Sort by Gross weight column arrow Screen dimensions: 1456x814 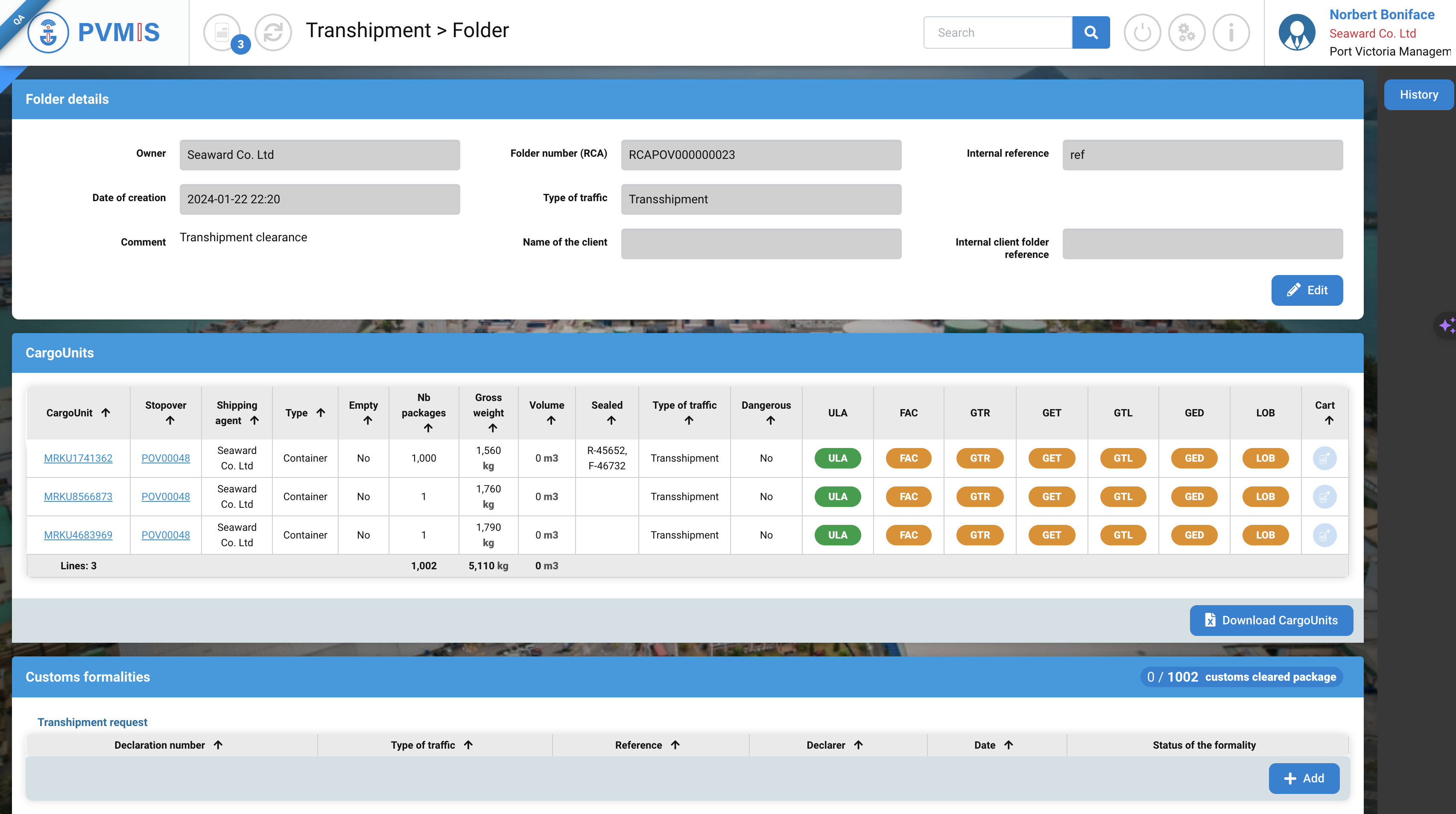[492, 428]
